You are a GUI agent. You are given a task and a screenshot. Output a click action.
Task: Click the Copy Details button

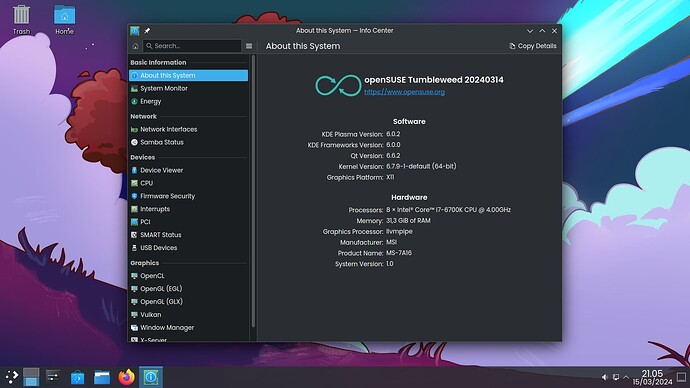pos(532,46)
